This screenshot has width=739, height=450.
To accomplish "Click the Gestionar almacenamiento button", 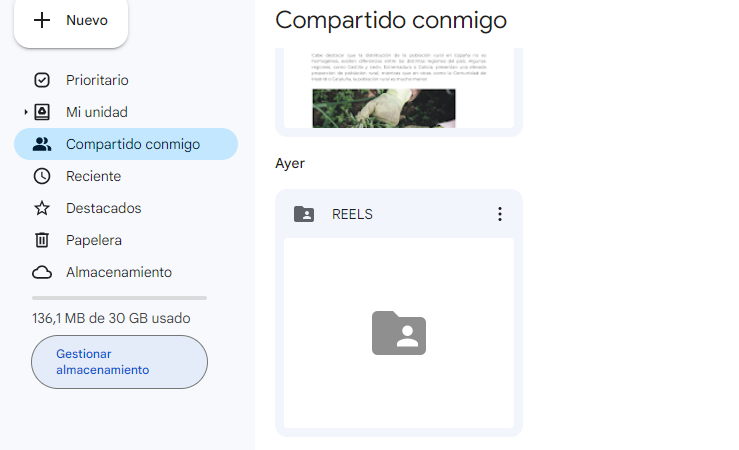I will click(x=119, y=362).
